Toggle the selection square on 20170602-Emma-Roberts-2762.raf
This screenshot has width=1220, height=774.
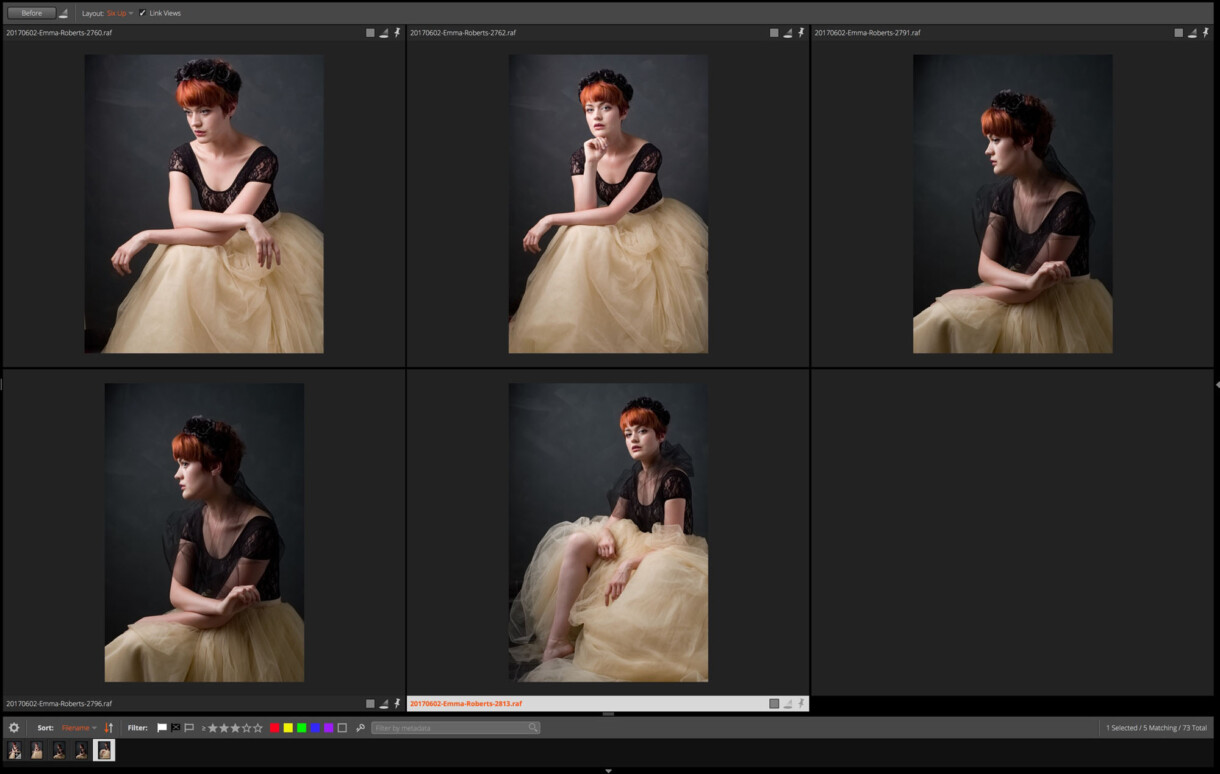coord(773,32)
